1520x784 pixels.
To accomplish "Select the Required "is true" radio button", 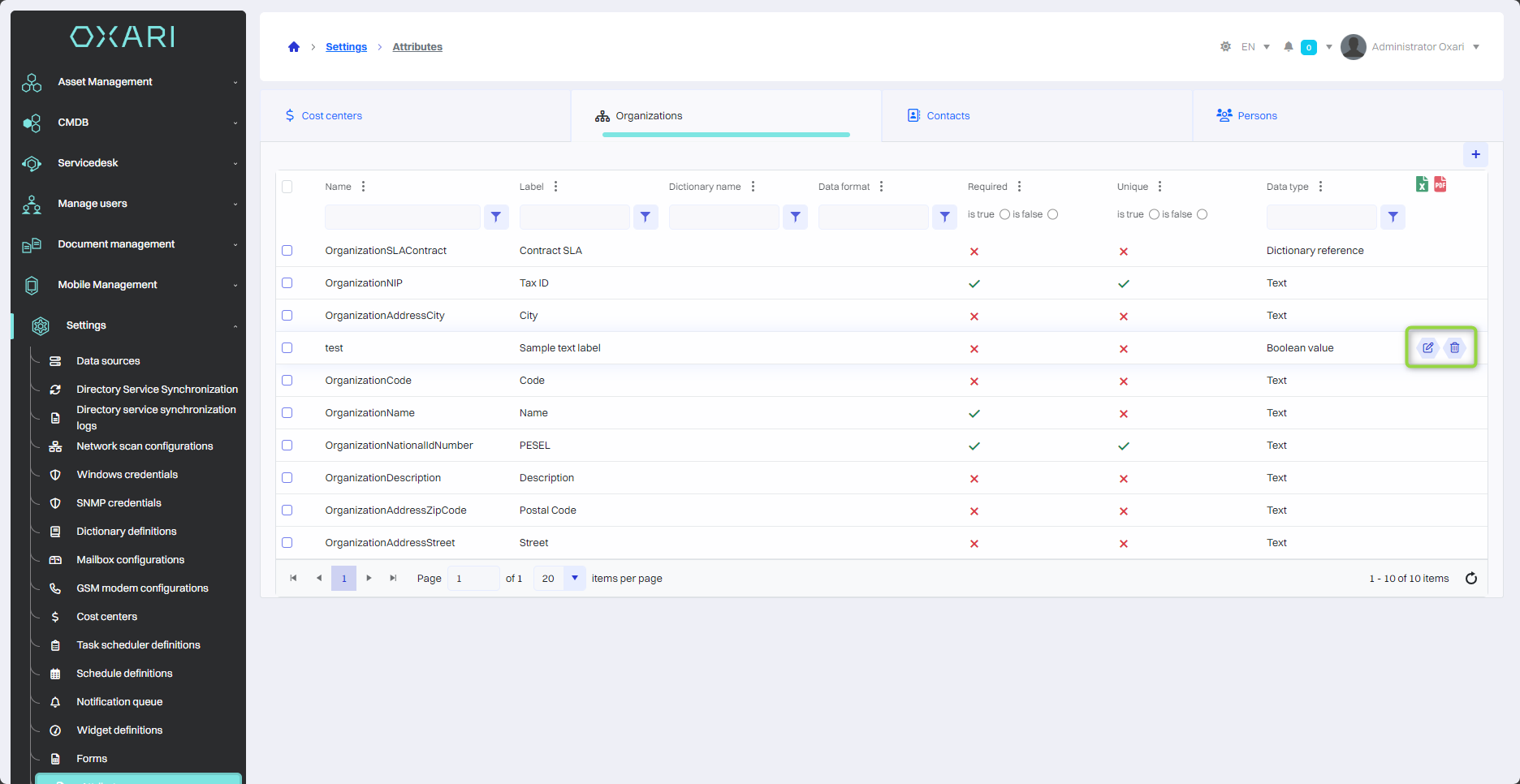I will 1004,214.
